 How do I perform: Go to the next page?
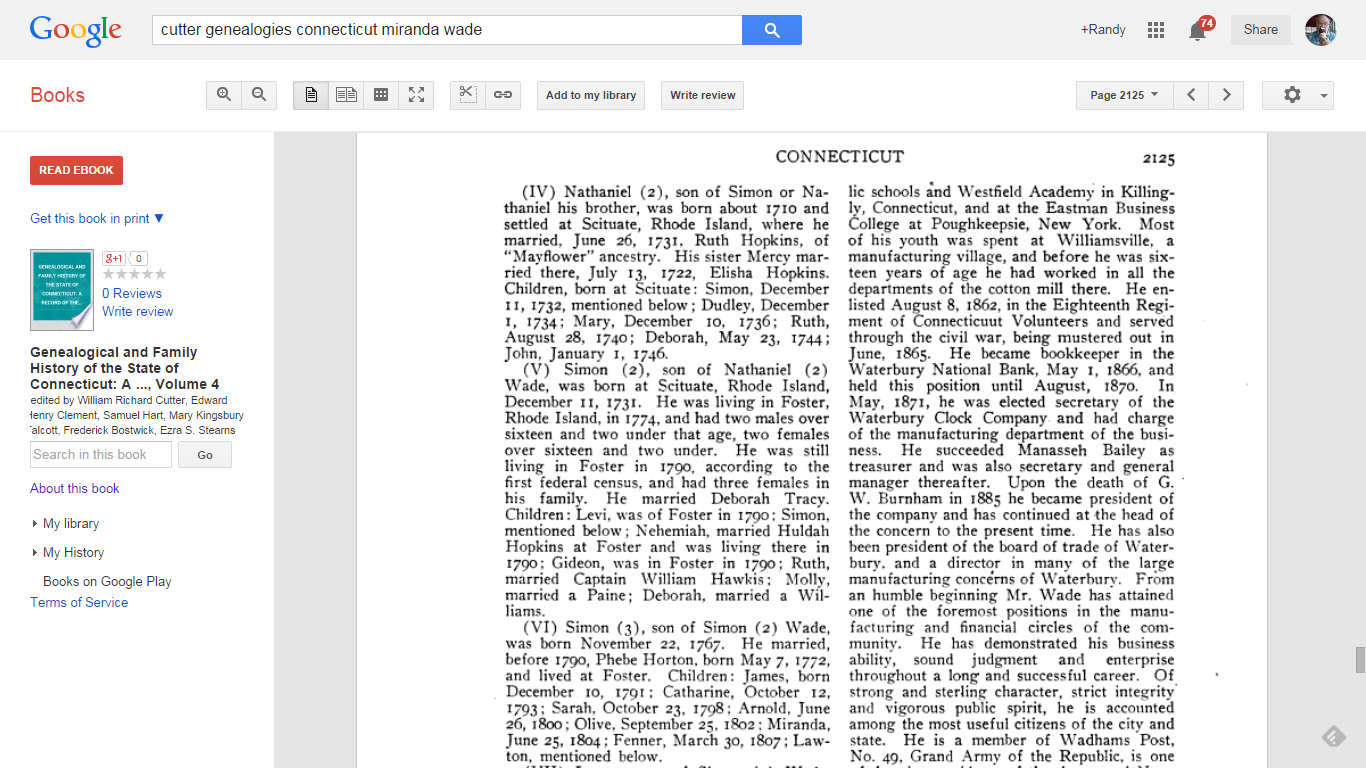(1227, 94)
